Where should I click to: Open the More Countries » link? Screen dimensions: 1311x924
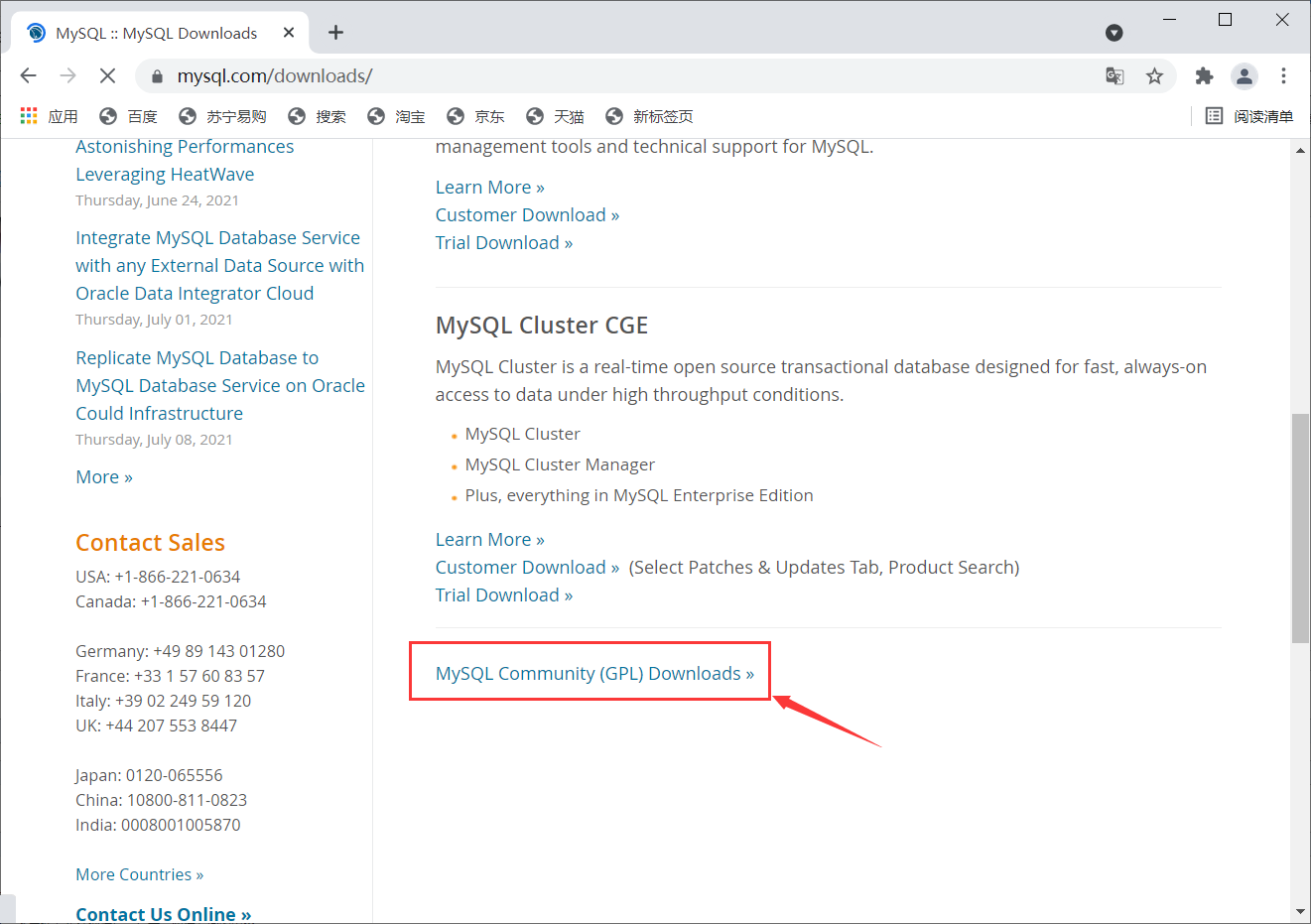tap(139, 874)
